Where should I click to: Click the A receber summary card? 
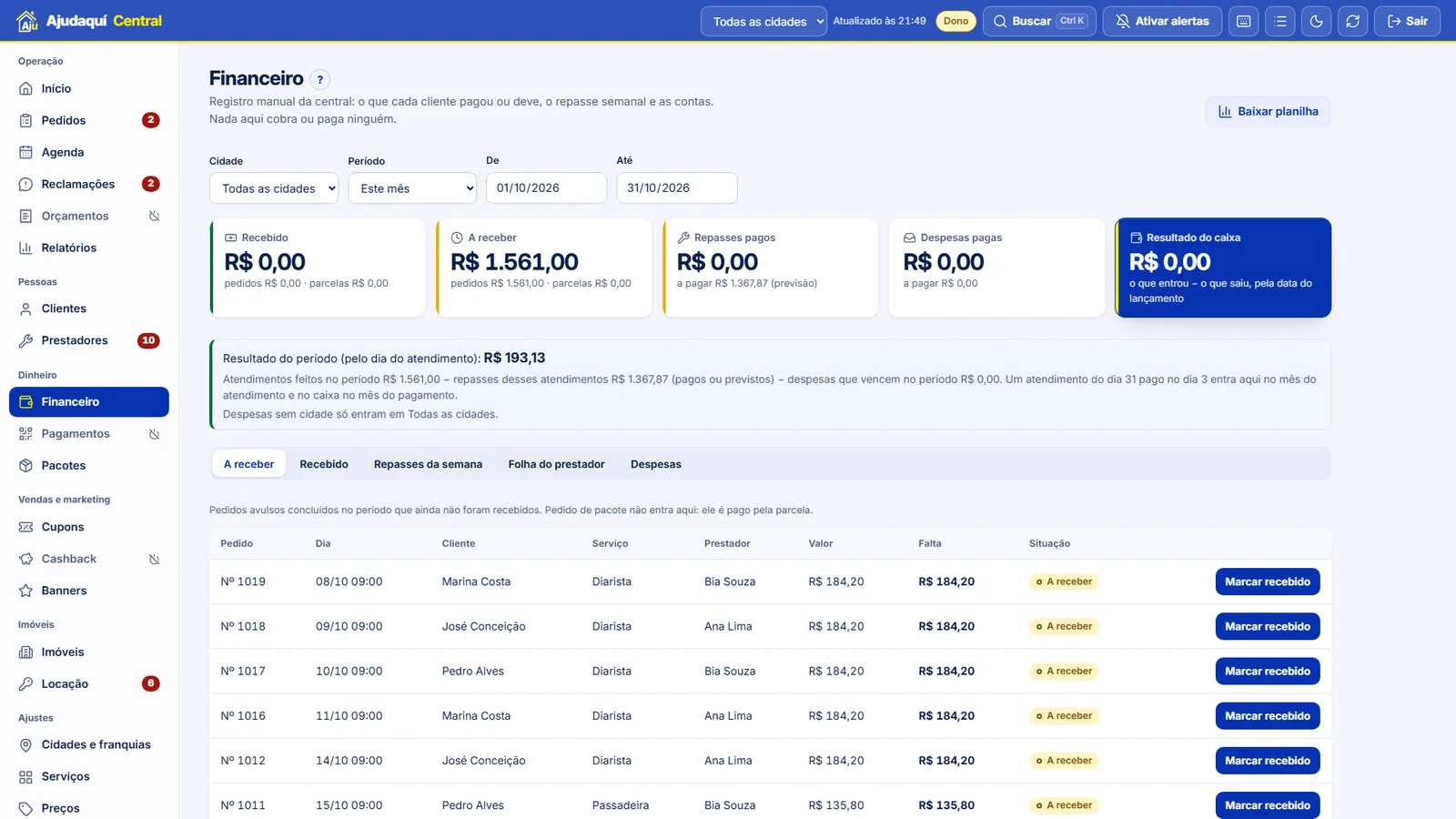click(x=544, y=268)
